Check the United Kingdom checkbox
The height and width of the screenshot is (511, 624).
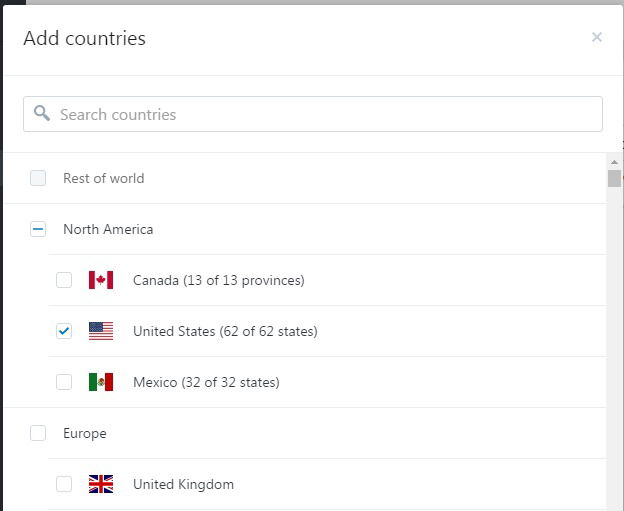[64, 484]
